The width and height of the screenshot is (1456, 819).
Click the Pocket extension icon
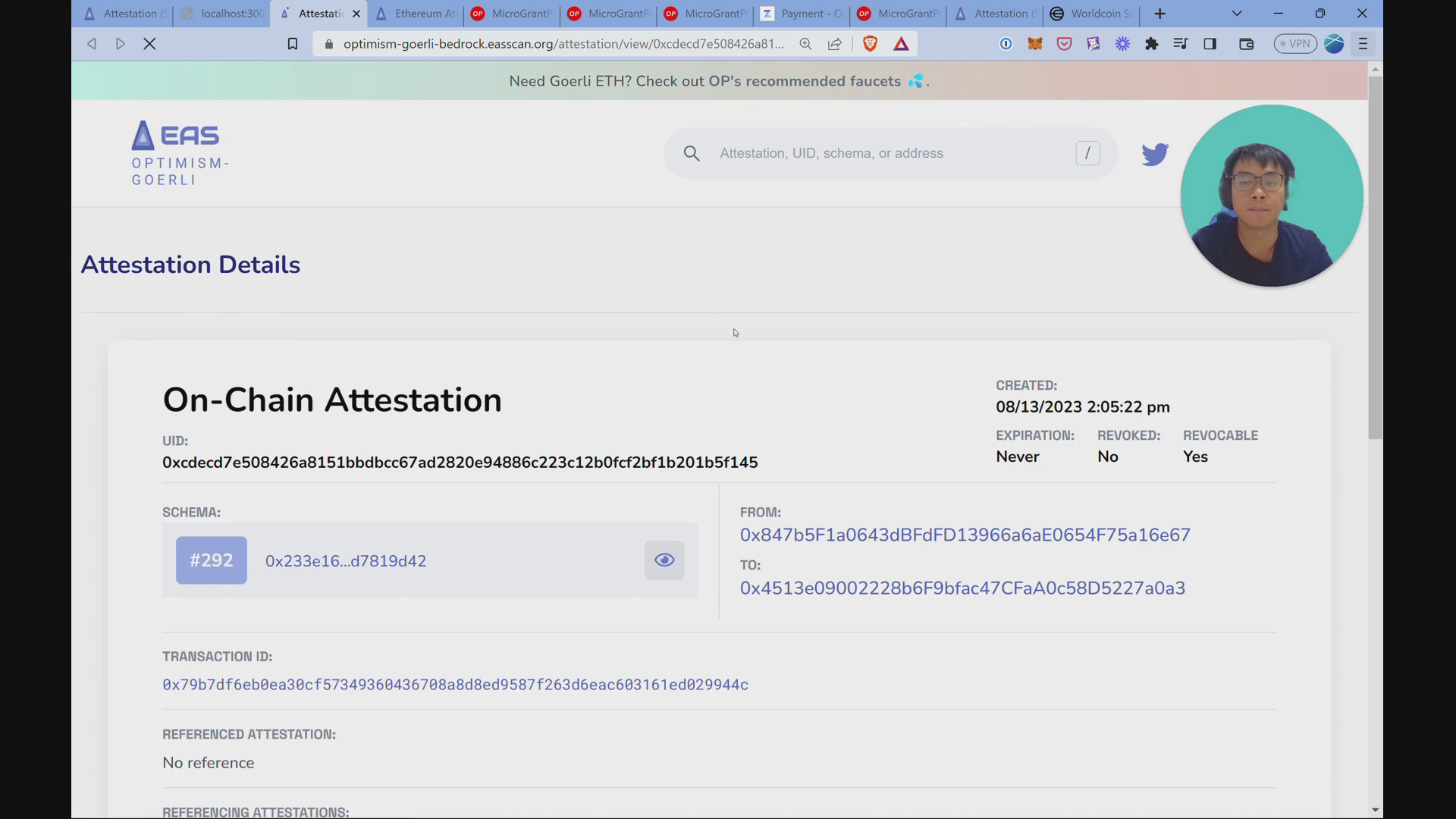click(x=1065, y=44)
